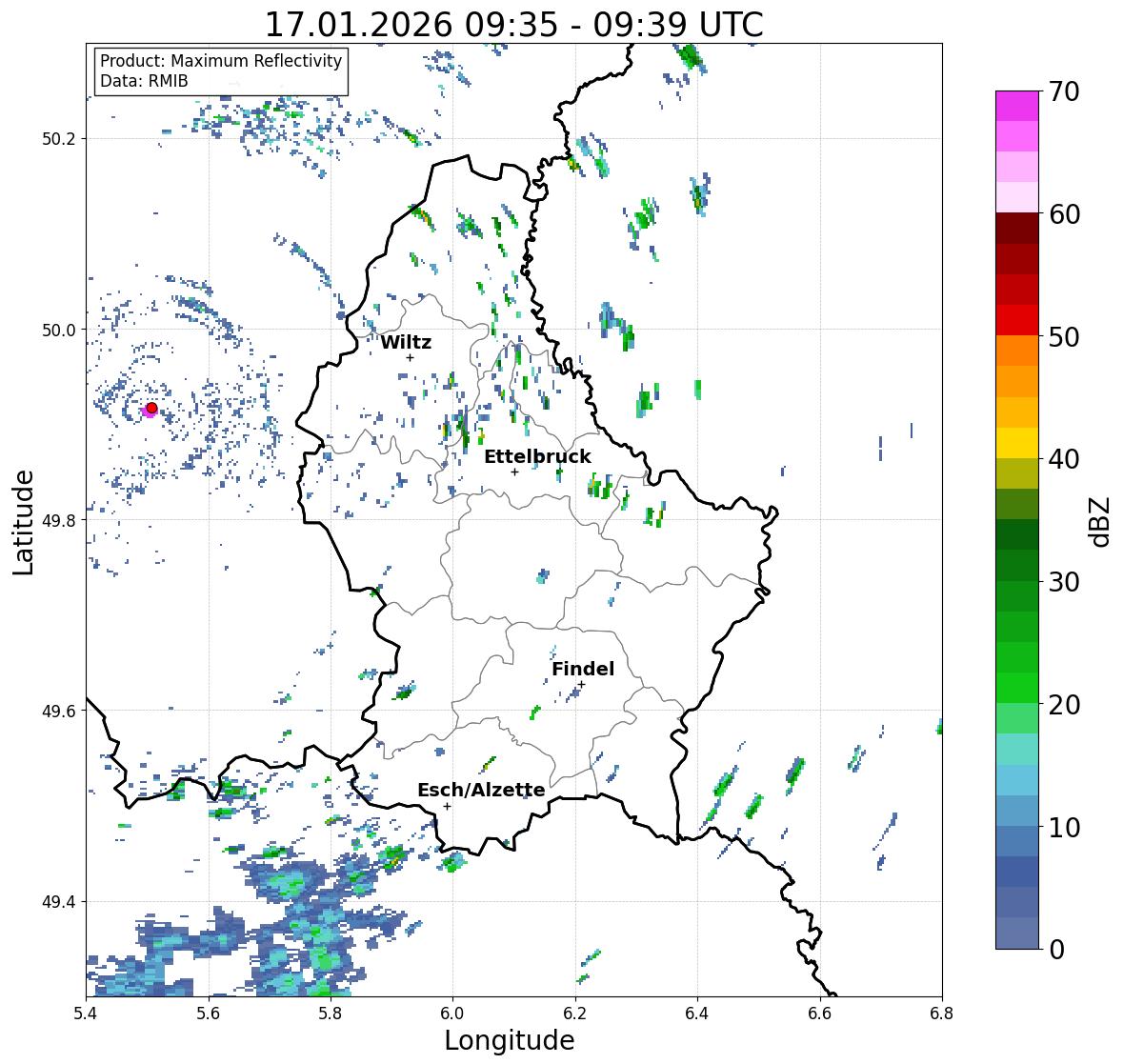Click the 49.8 latitude tick label
The image size is (1123, 1064).
pos(59,520)
